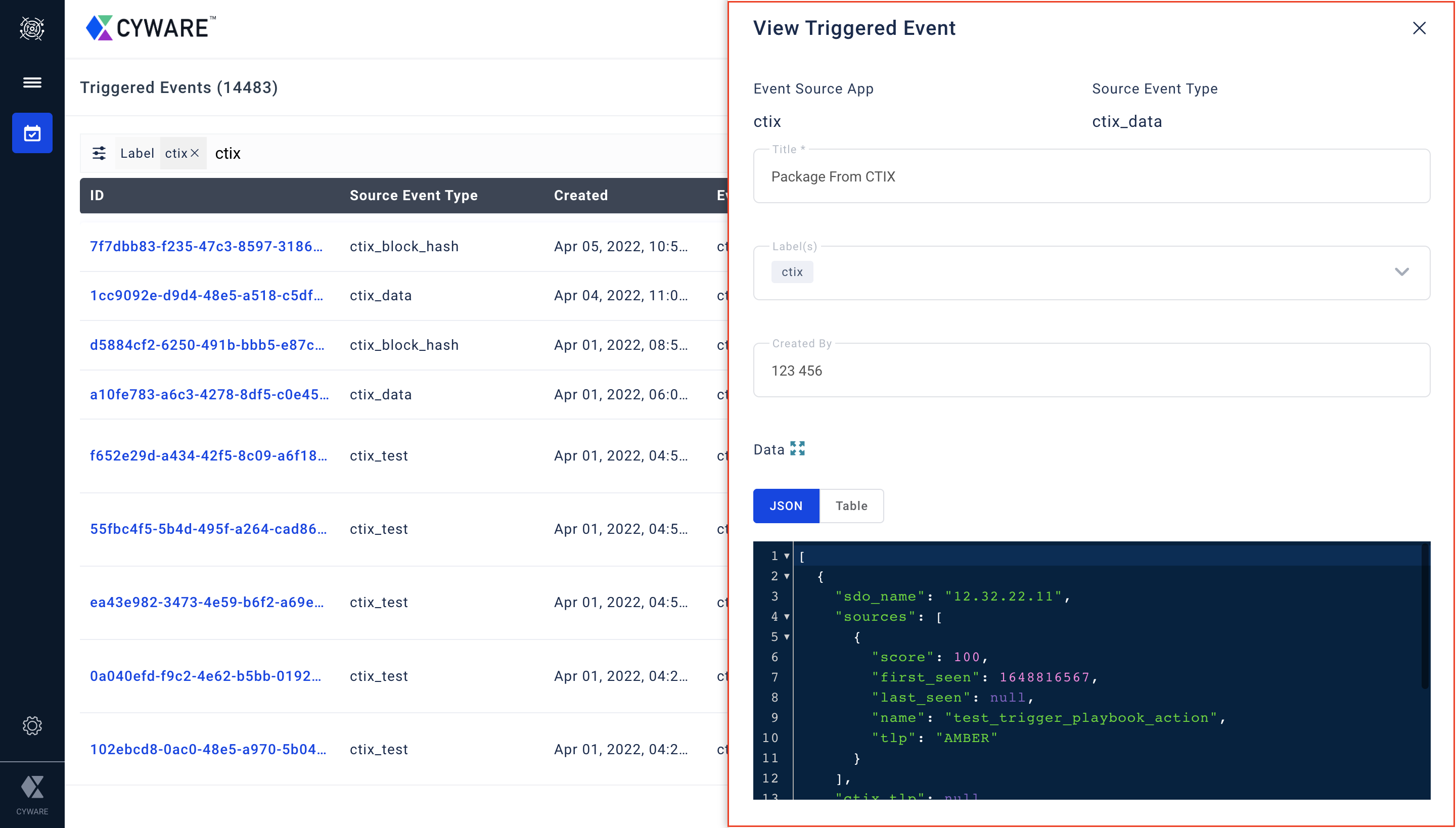Open event 7f7dbb83-f235-47c3-8597-3186 link
This screenshot has height=828, width=1456.
206,246
